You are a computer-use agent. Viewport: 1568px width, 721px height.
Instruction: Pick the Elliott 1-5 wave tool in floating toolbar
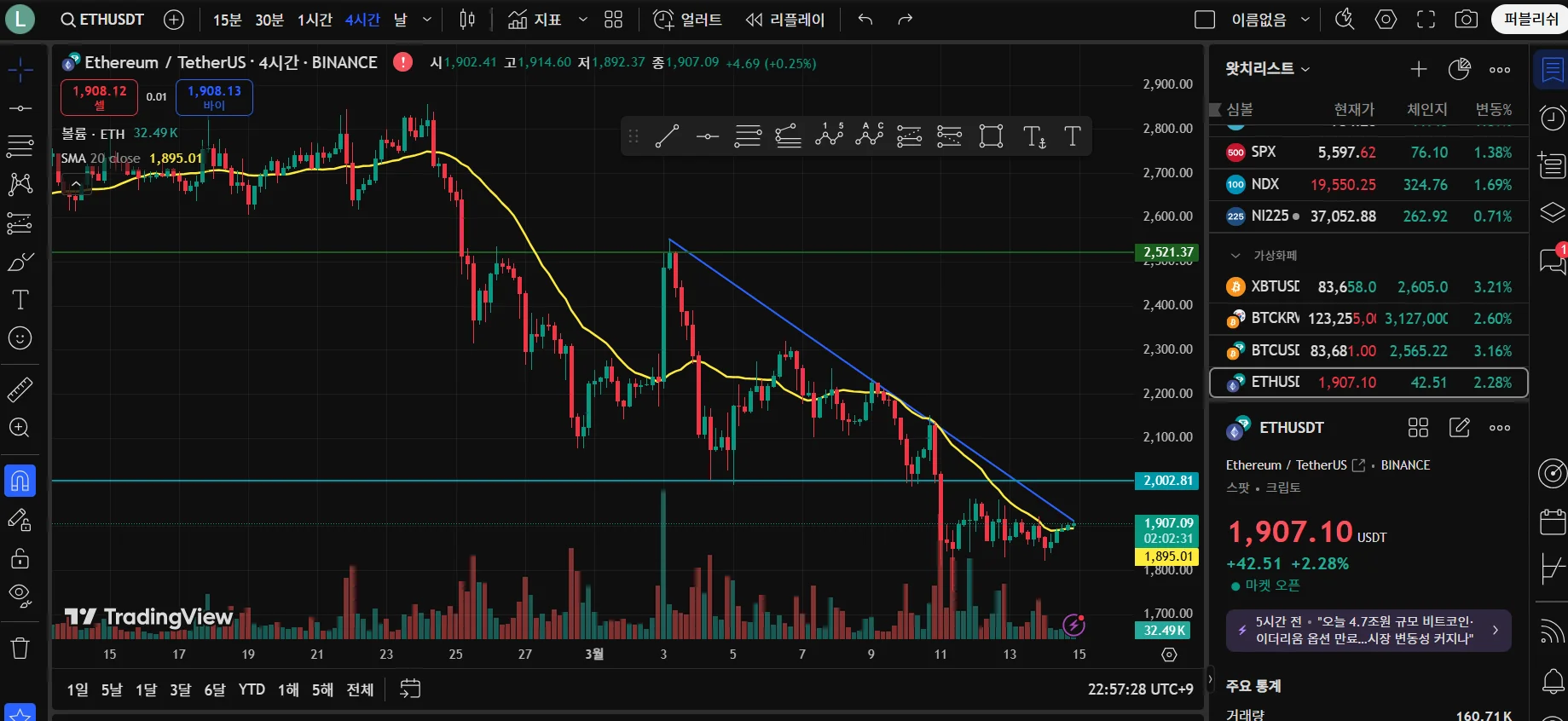point(829,136)
